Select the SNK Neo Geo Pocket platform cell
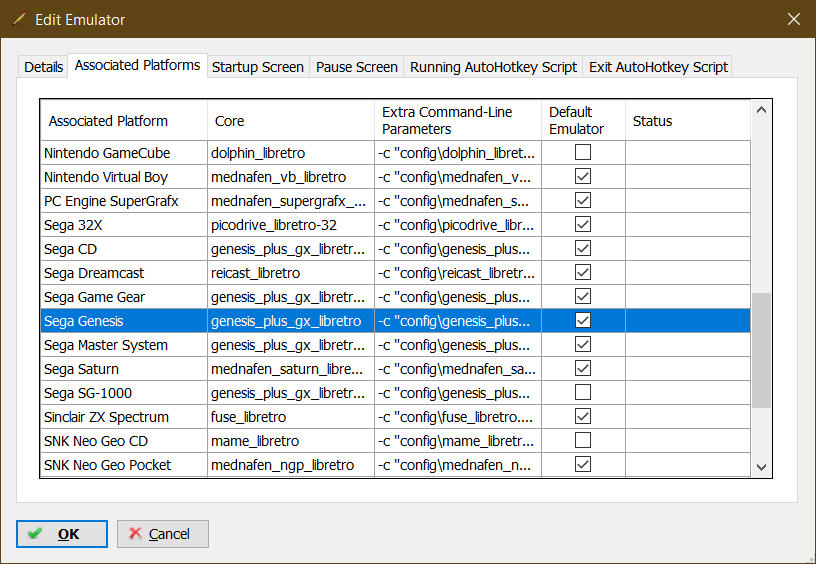The height and width of the screenshot is (564, 816). 124,465
